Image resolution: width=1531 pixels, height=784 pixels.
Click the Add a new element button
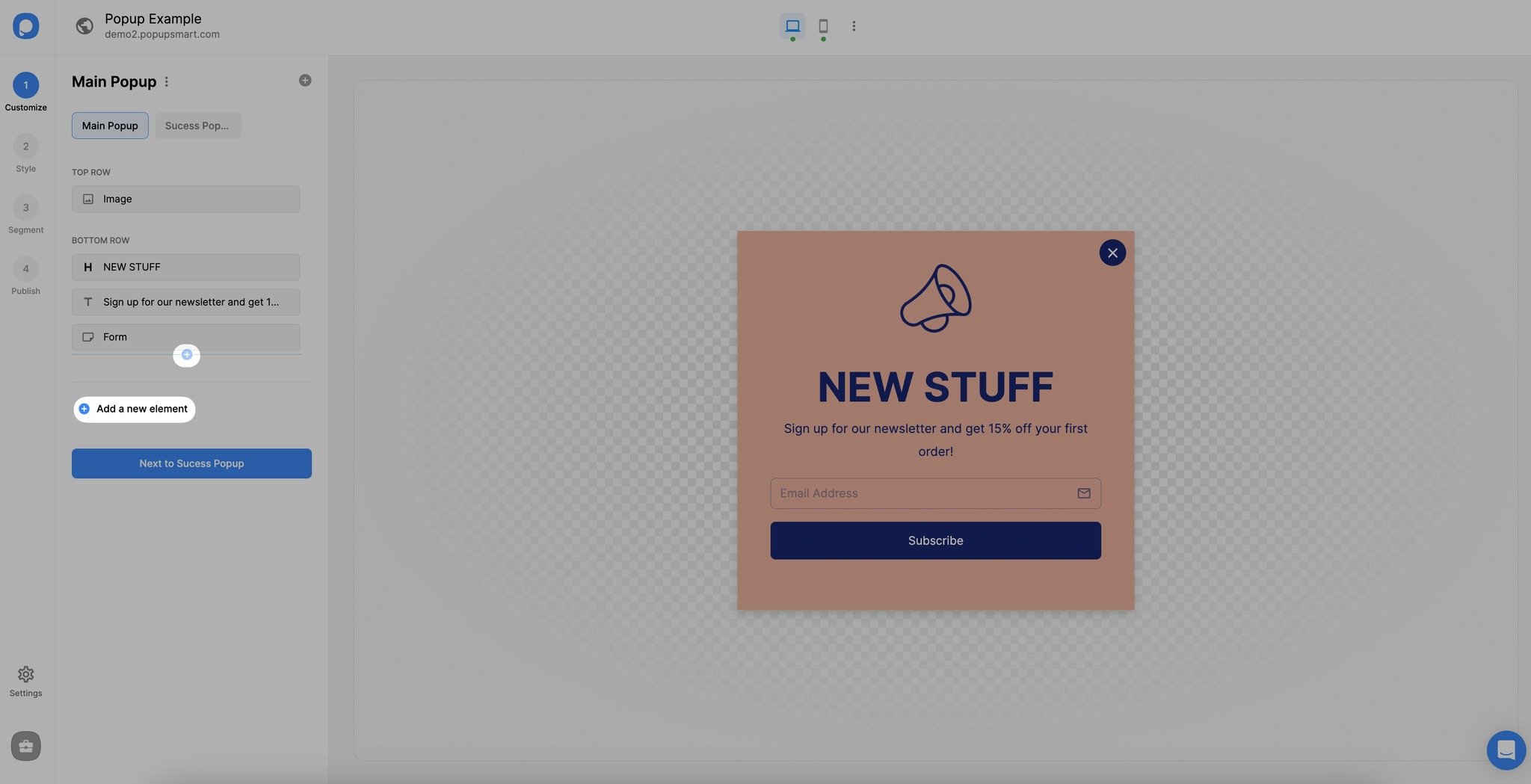click(x=134, y=409)
